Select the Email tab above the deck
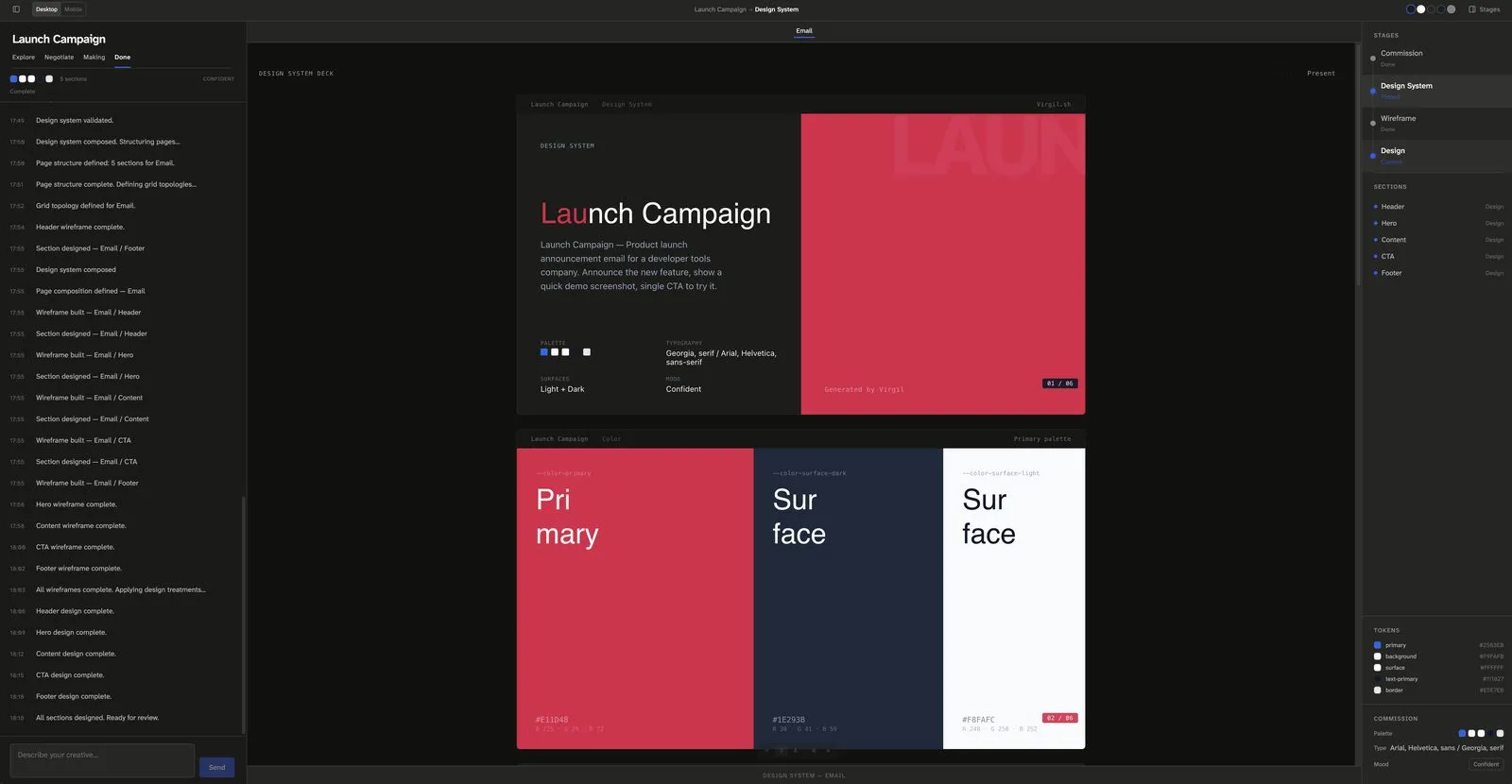This screenshot has width=1512, height=784. click(x=804, y=31)
